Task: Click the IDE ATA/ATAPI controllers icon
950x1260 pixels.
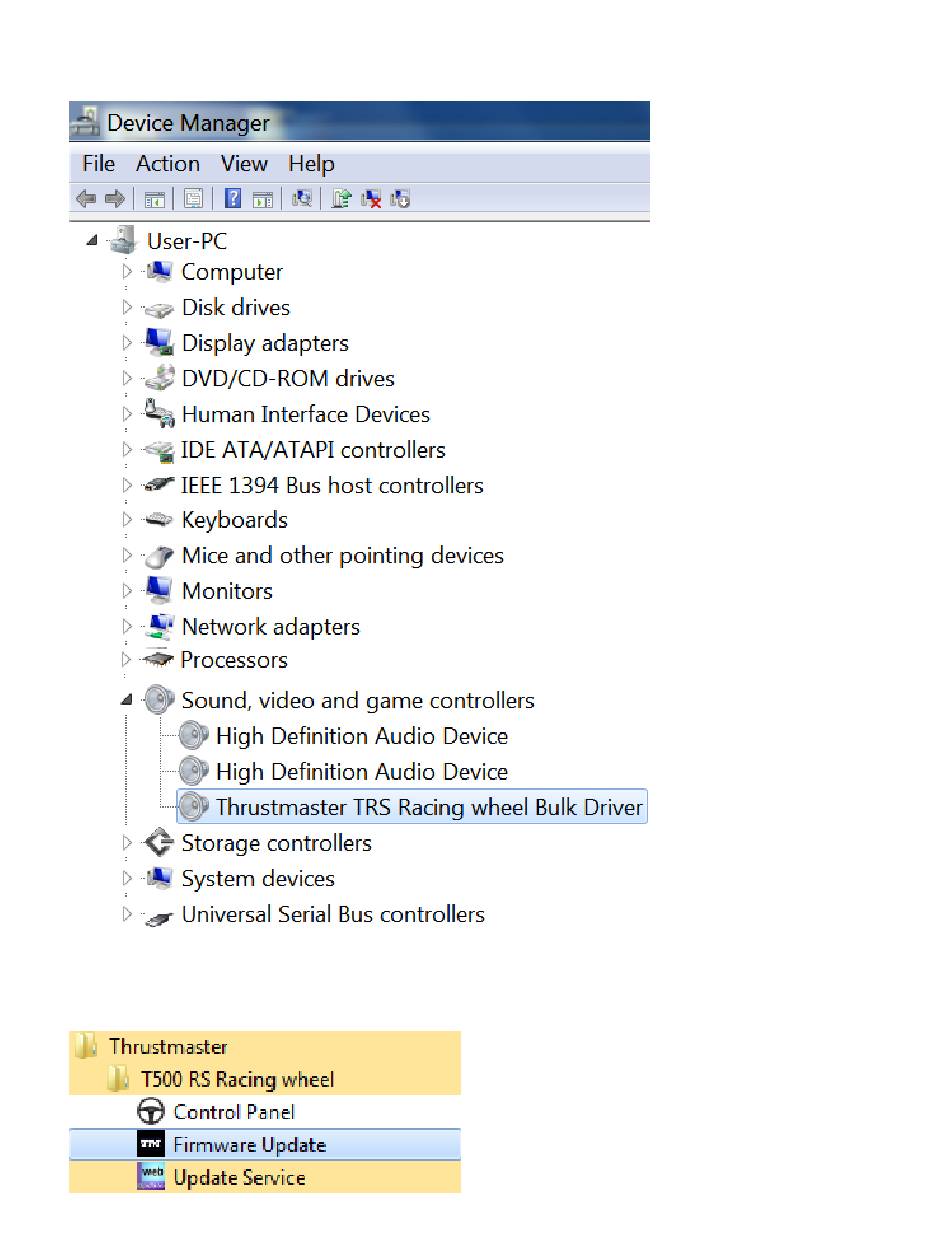Action: click(x=158, y=450)
